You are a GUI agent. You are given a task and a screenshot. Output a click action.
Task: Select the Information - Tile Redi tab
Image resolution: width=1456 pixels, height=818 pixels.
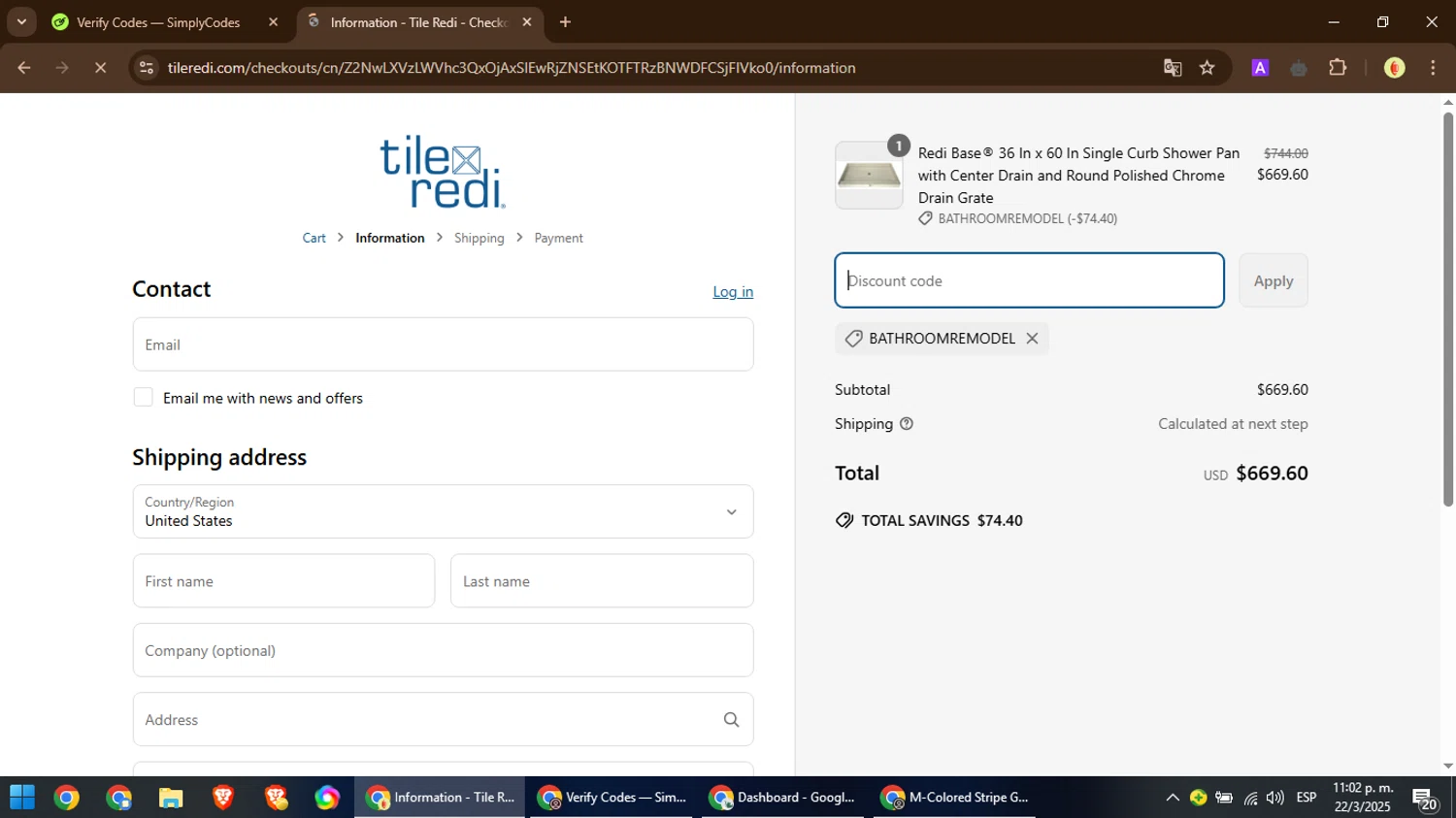click(418, 22)
